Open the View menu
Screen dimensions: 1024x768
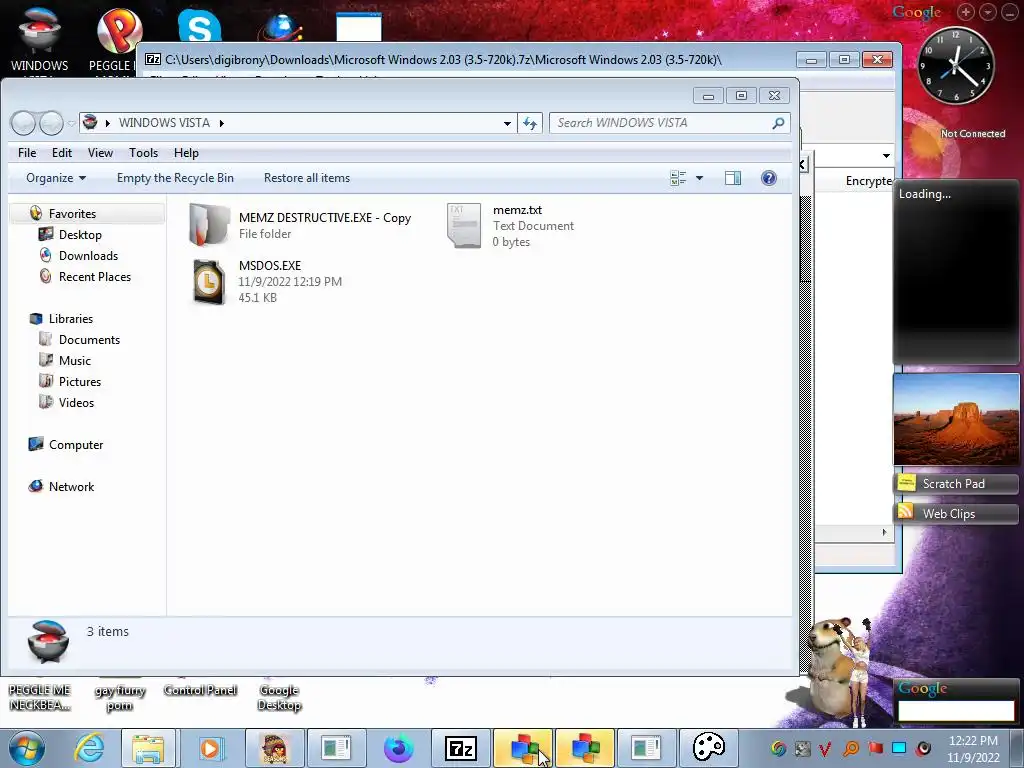pos(100,153)
